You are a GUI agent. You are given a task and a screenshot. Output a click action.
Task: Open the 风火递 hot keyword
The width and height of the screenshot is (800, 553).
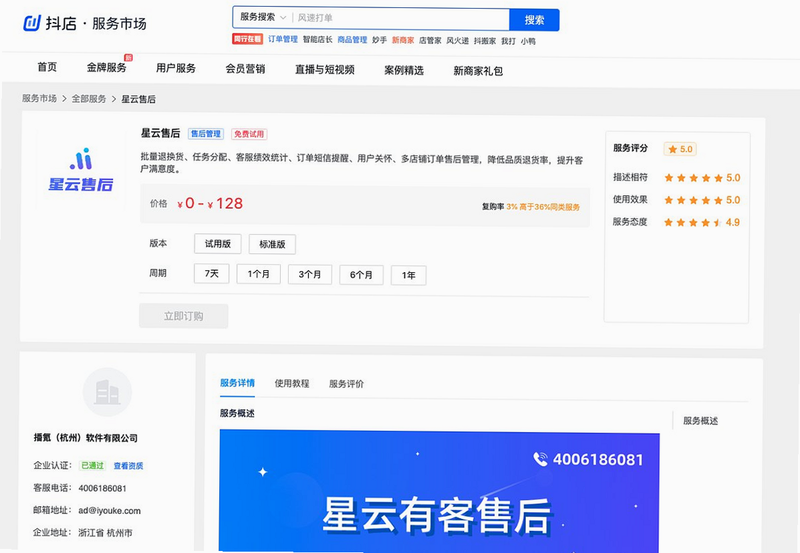(457, 40)
